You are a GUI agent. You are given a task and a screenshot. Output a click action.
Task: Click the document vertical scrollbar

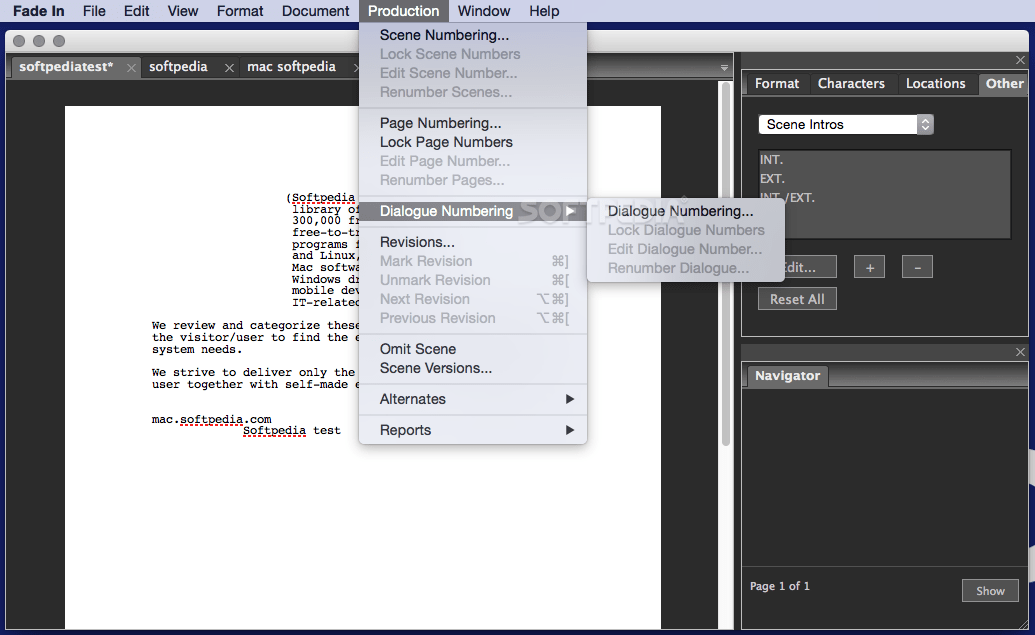[725, 264]
